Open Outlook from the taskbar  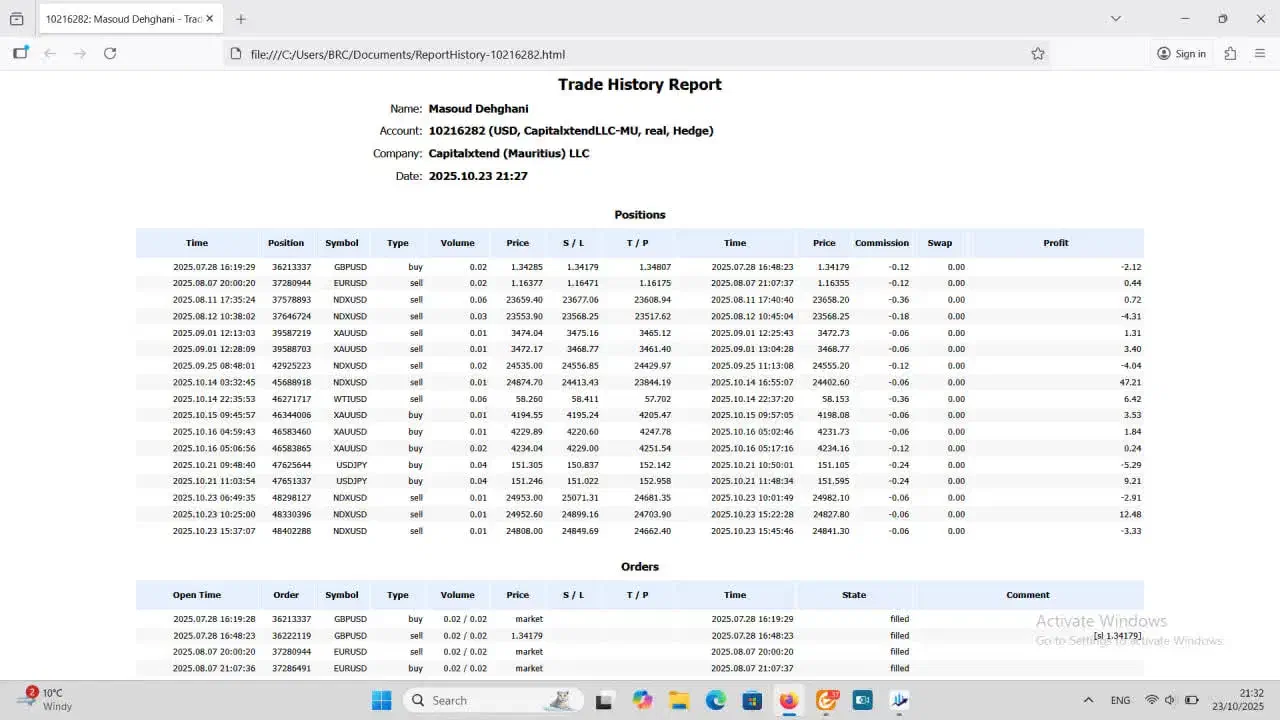[x=863, y=700]
